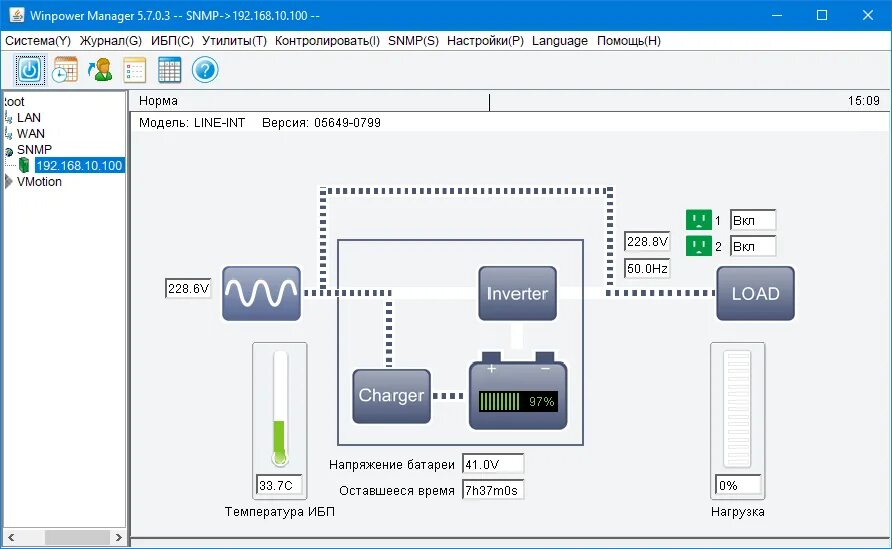Open the Language menu
892x549 pixels.
[x=560, y=41]
